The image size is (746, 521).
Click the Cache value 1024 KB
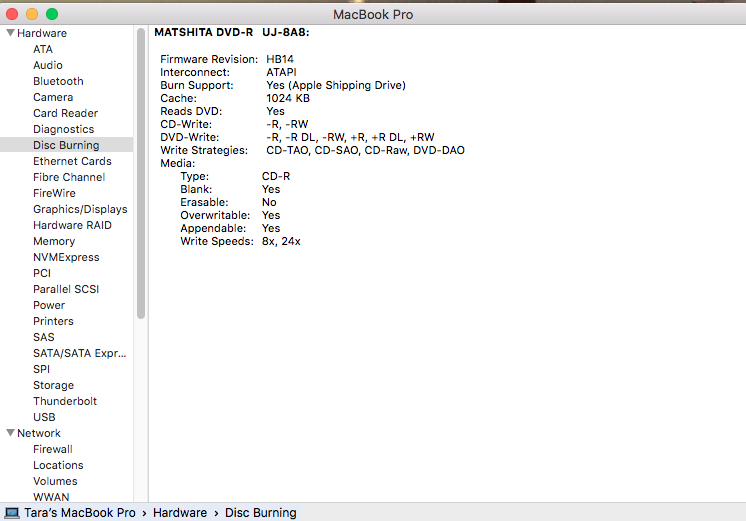(288, 98)
